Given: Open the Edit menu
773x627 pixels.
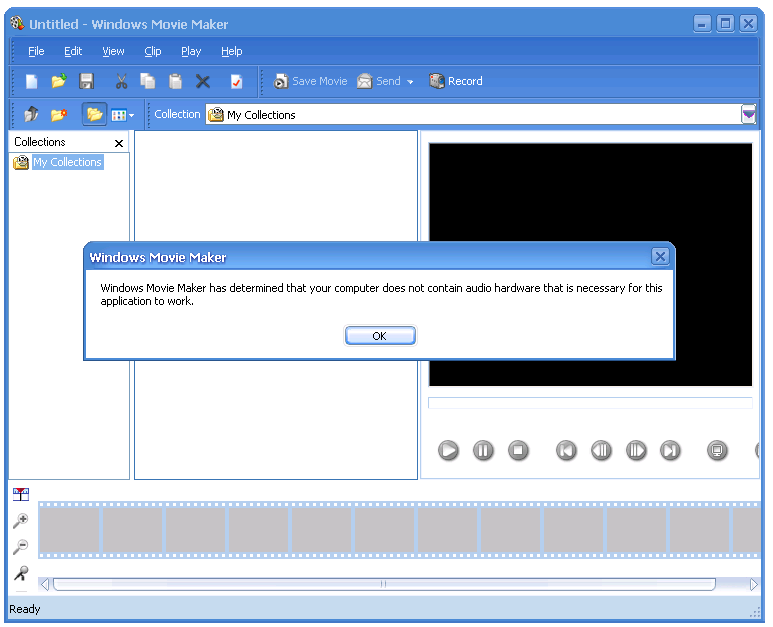Looking at the screenshot, I should 73,51.
